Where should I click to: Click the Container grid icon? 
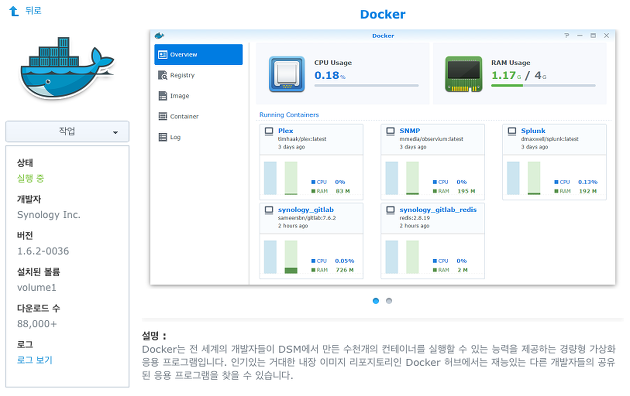point(162,116)
